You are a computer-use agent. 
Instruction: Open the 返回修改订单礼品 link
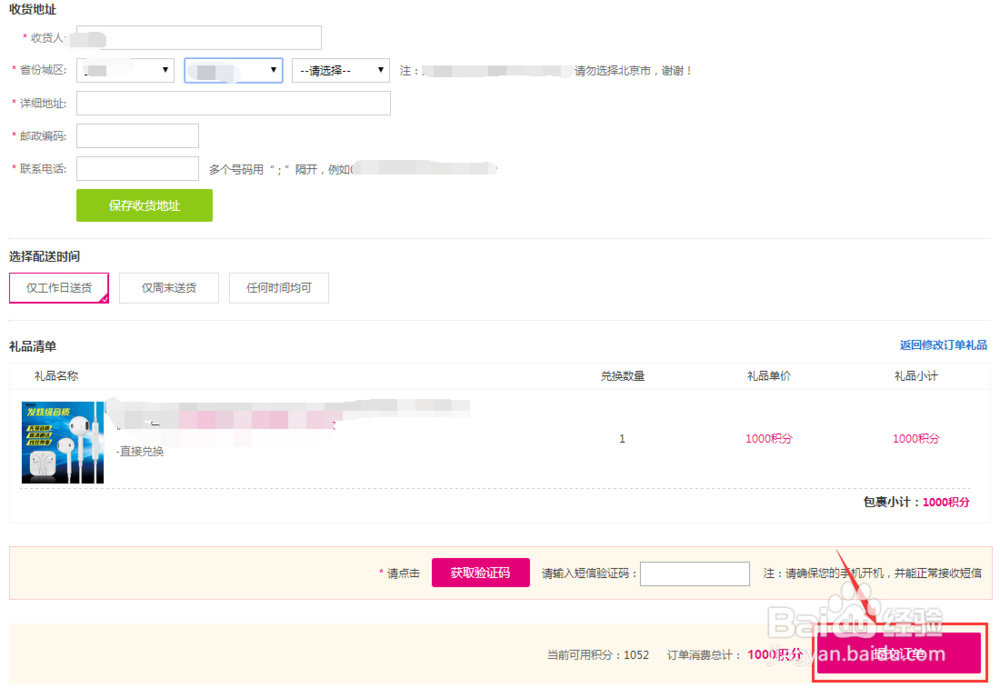[943, 344]
